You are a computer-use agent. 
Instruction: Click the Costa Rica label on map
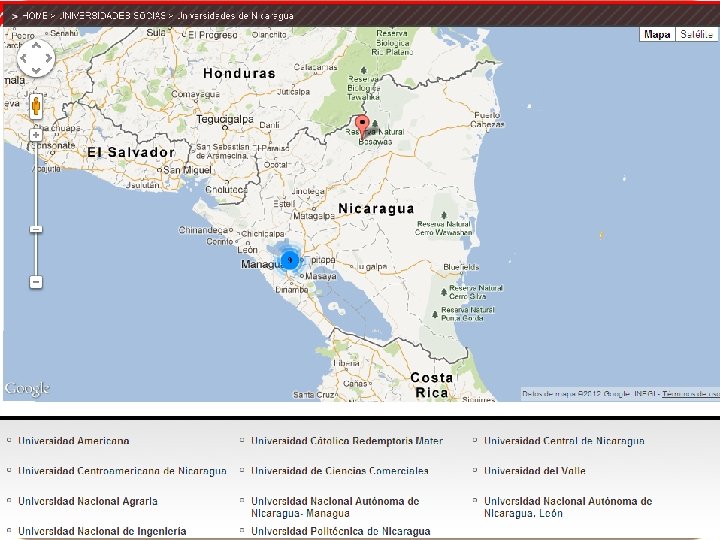coord(431,385)
